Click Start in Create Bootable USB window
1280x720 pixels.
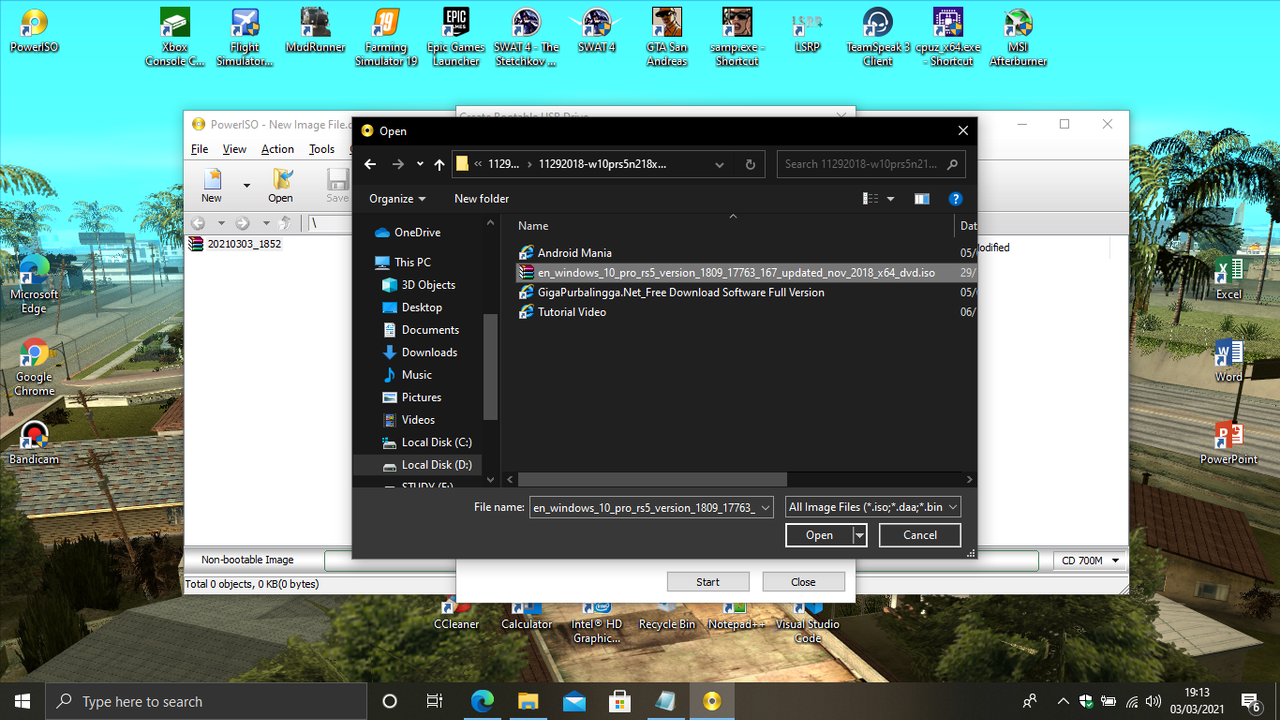pos(708,582)
